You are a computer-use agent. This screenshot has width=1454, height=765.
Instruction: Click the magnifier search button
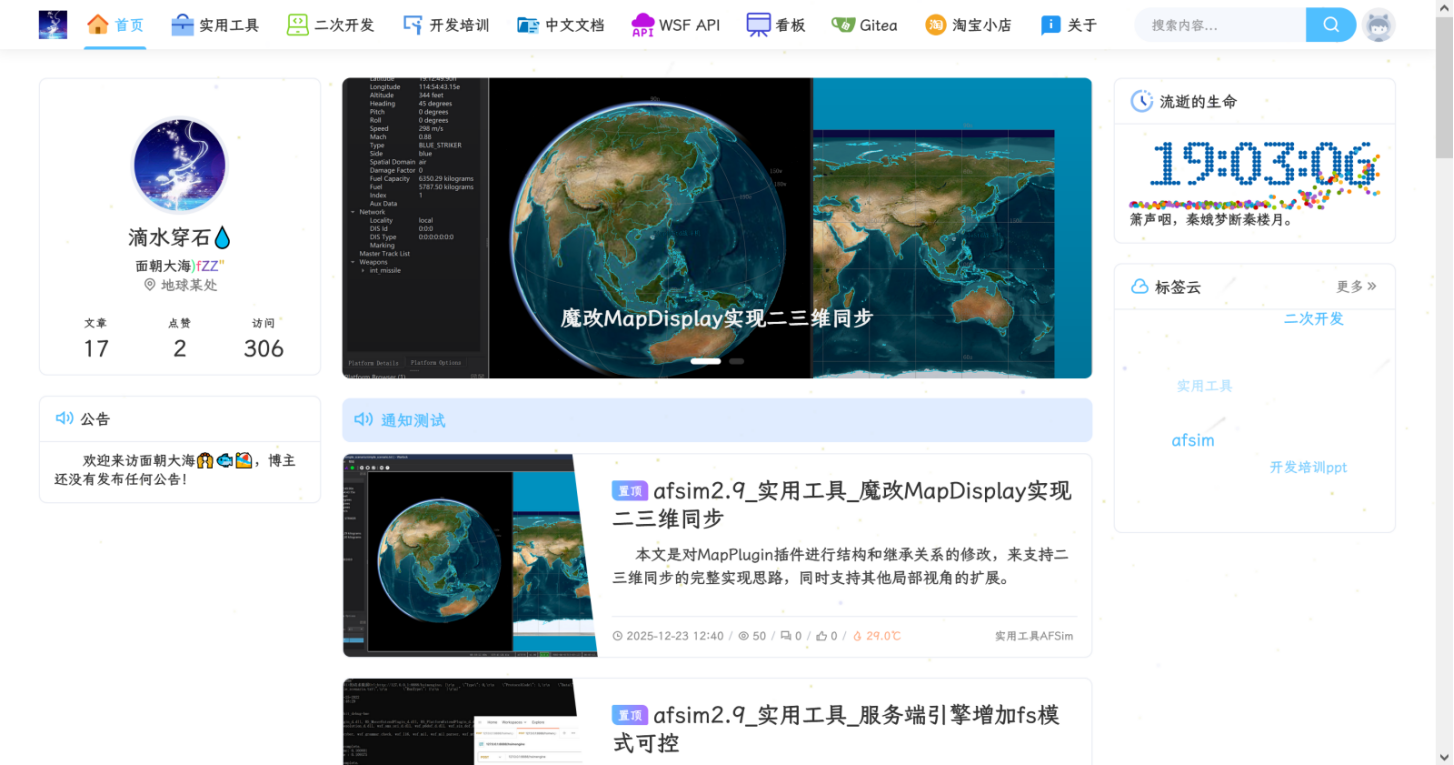coord(1330,25)
